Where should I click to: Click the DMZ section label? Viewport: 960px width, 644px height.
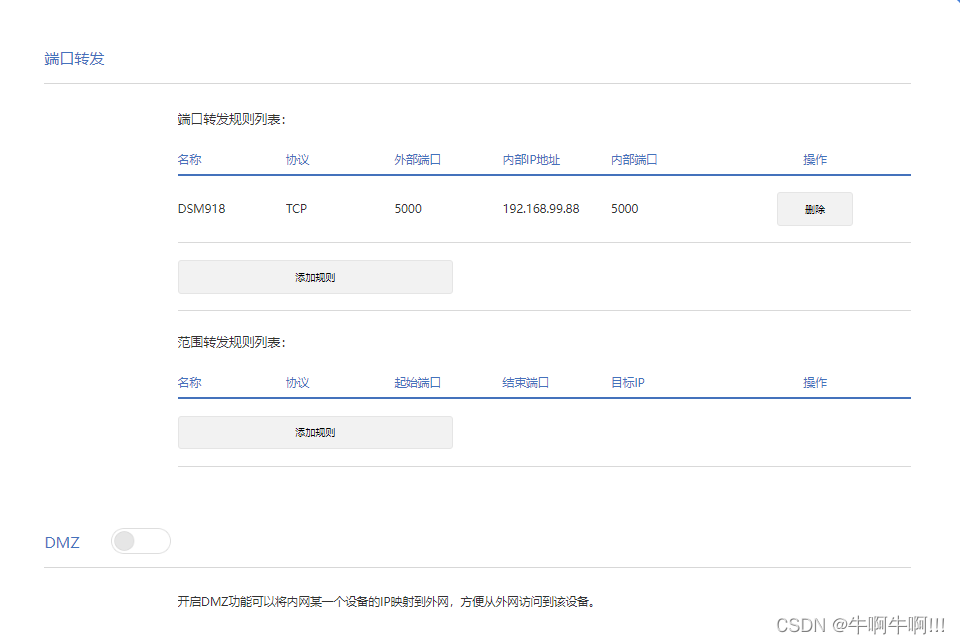coord(62,541)
